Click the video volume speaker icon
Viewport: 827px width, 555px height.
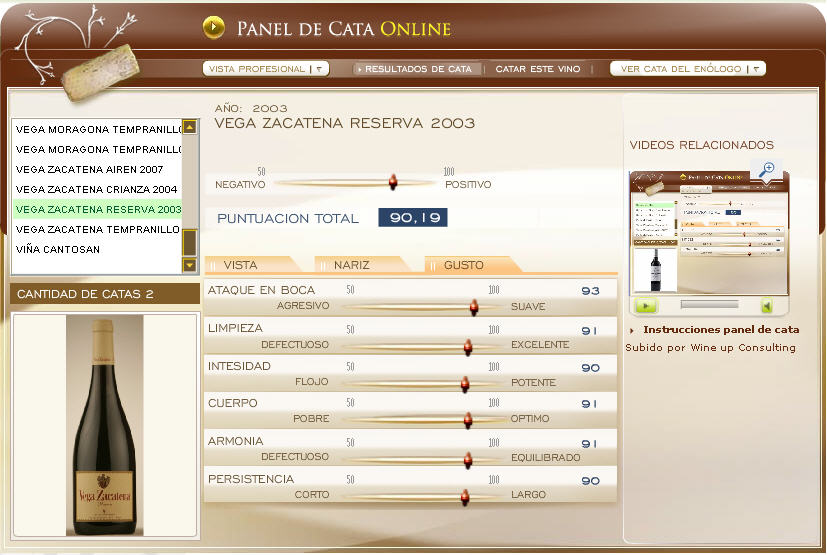point(767,305)
